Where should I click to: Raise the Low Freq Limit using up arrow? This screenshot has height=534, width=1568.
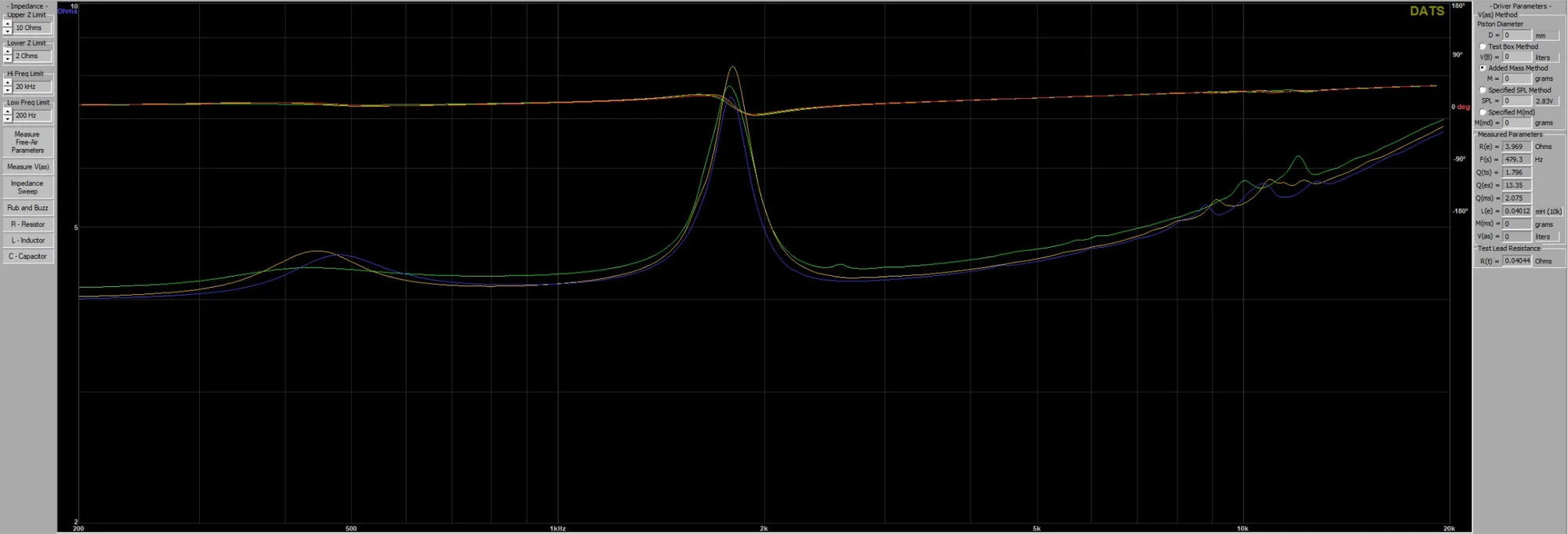point(8,111)
